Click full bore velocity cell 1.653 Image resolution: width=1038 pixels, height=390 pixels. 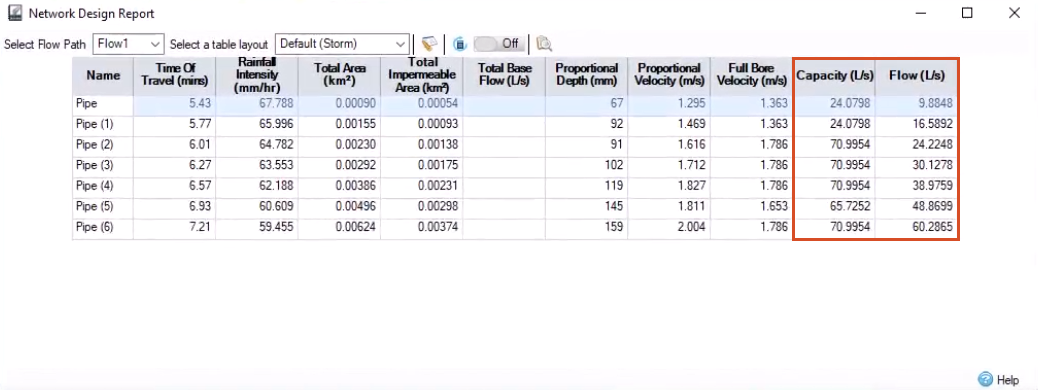click(x=751, y=207)
